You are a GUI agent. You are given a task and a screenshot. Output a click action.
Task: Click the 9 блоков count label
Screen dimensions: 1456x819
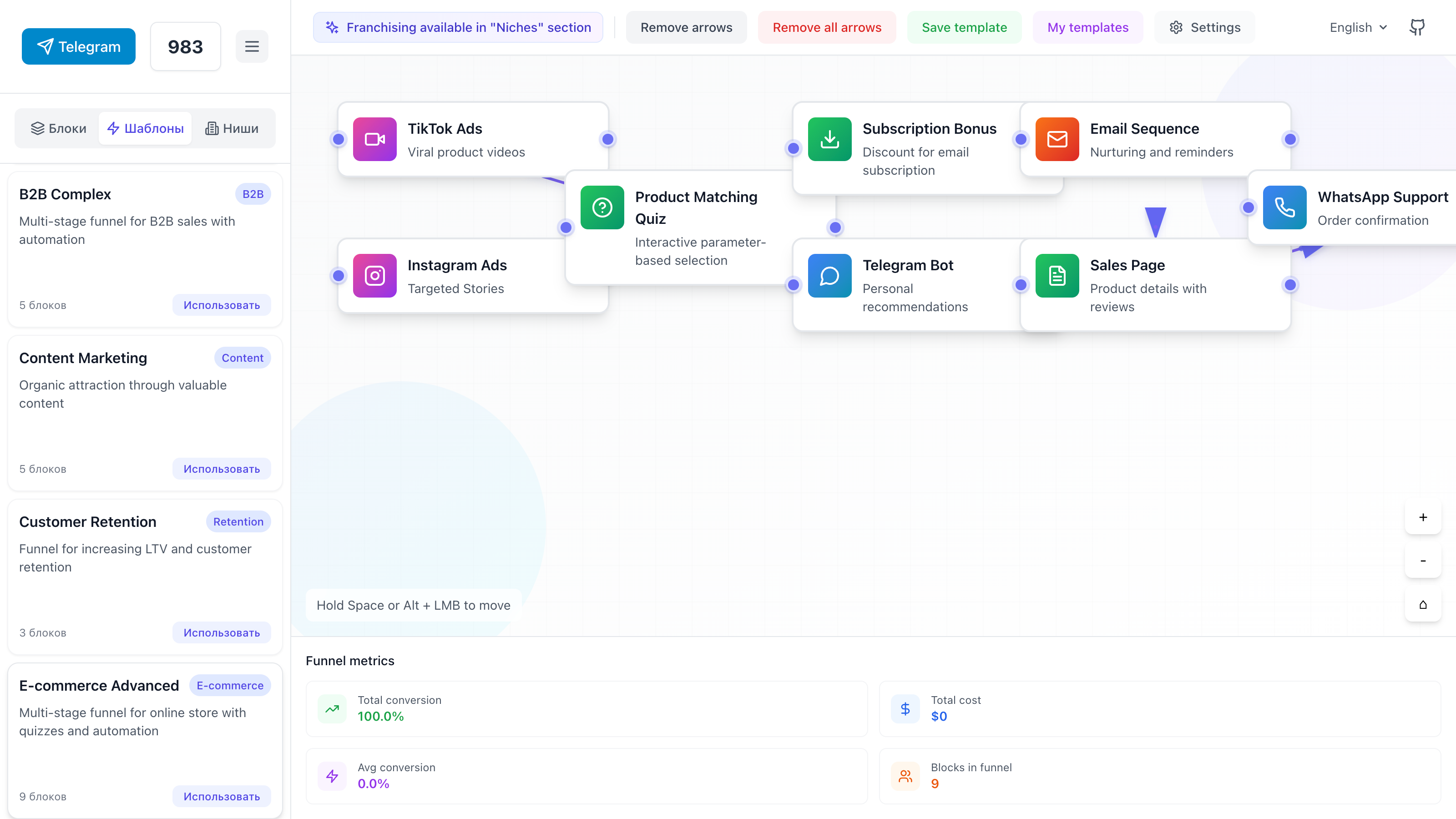pos(43,796)
